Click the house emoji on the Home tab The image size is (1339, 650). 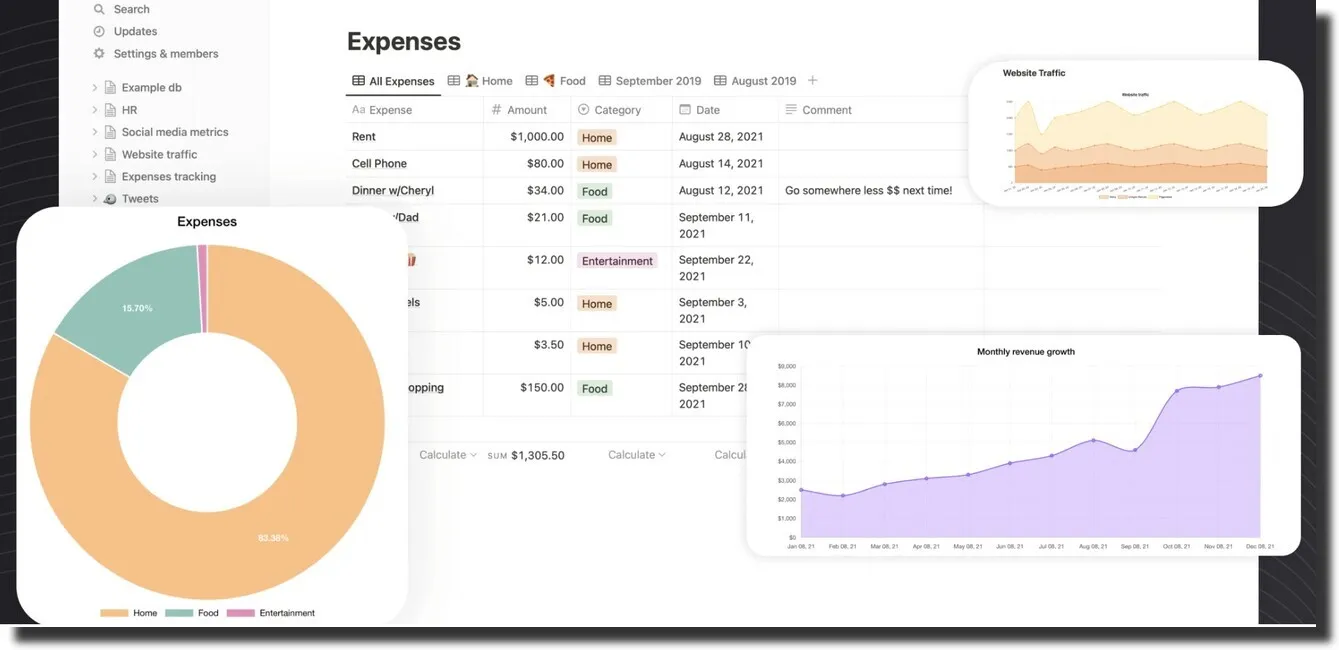471,80
